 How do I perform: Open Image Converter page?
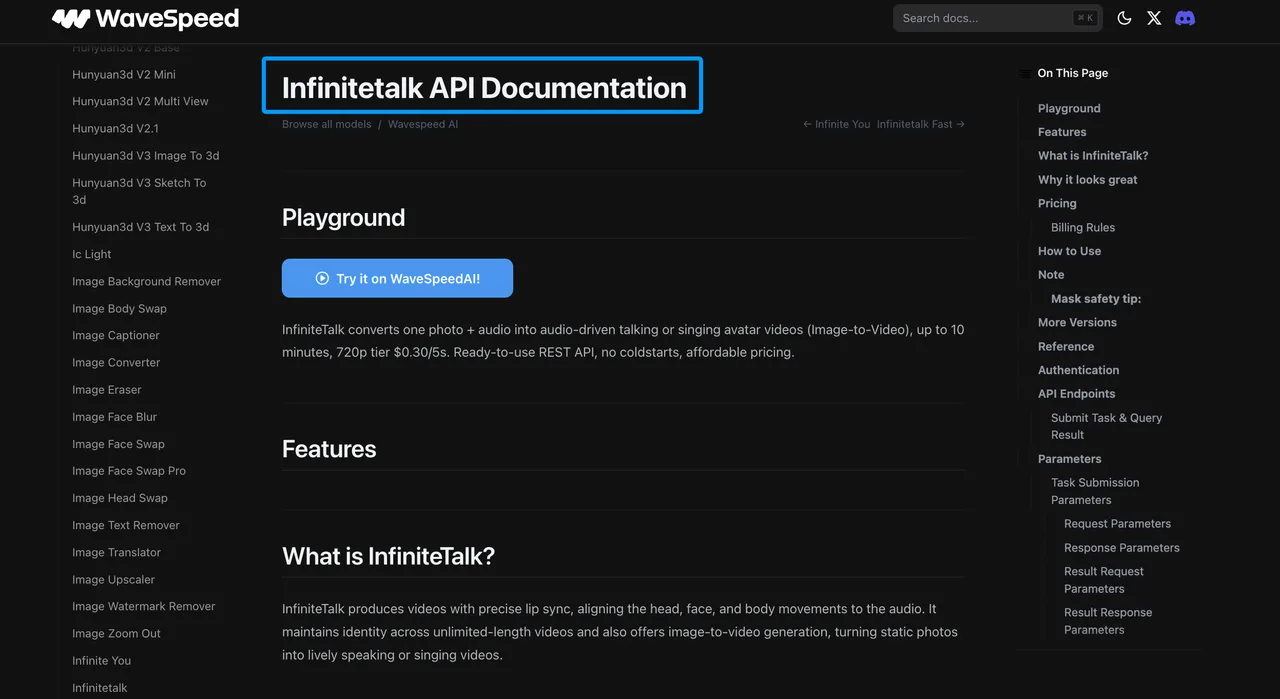coord(116,362)
